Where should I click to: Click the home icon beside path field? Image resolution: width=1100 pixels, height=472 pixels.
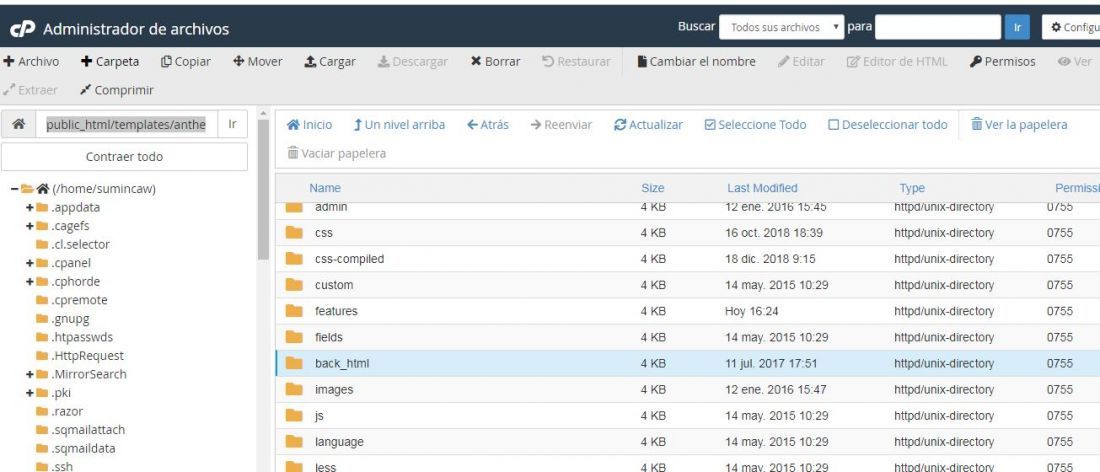[19, 124]
